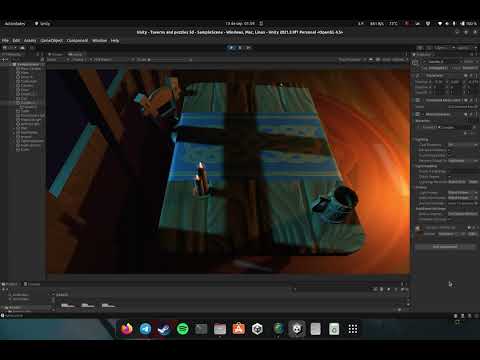Open the Files app from the dock
Screen dimensions: 480x360
tap(220, 329)
